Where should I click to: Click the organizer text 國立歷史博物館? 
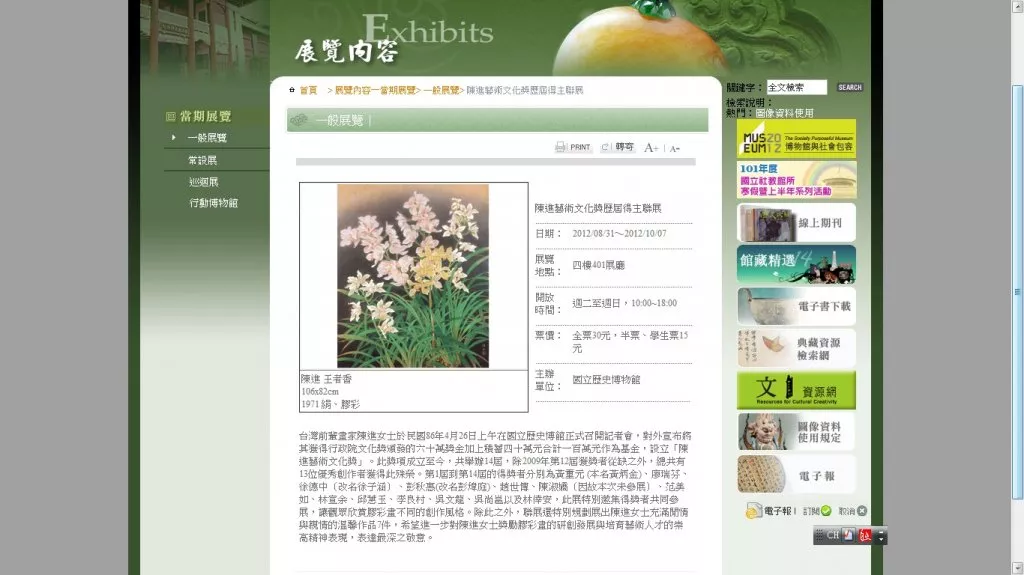tap(606, 380)
